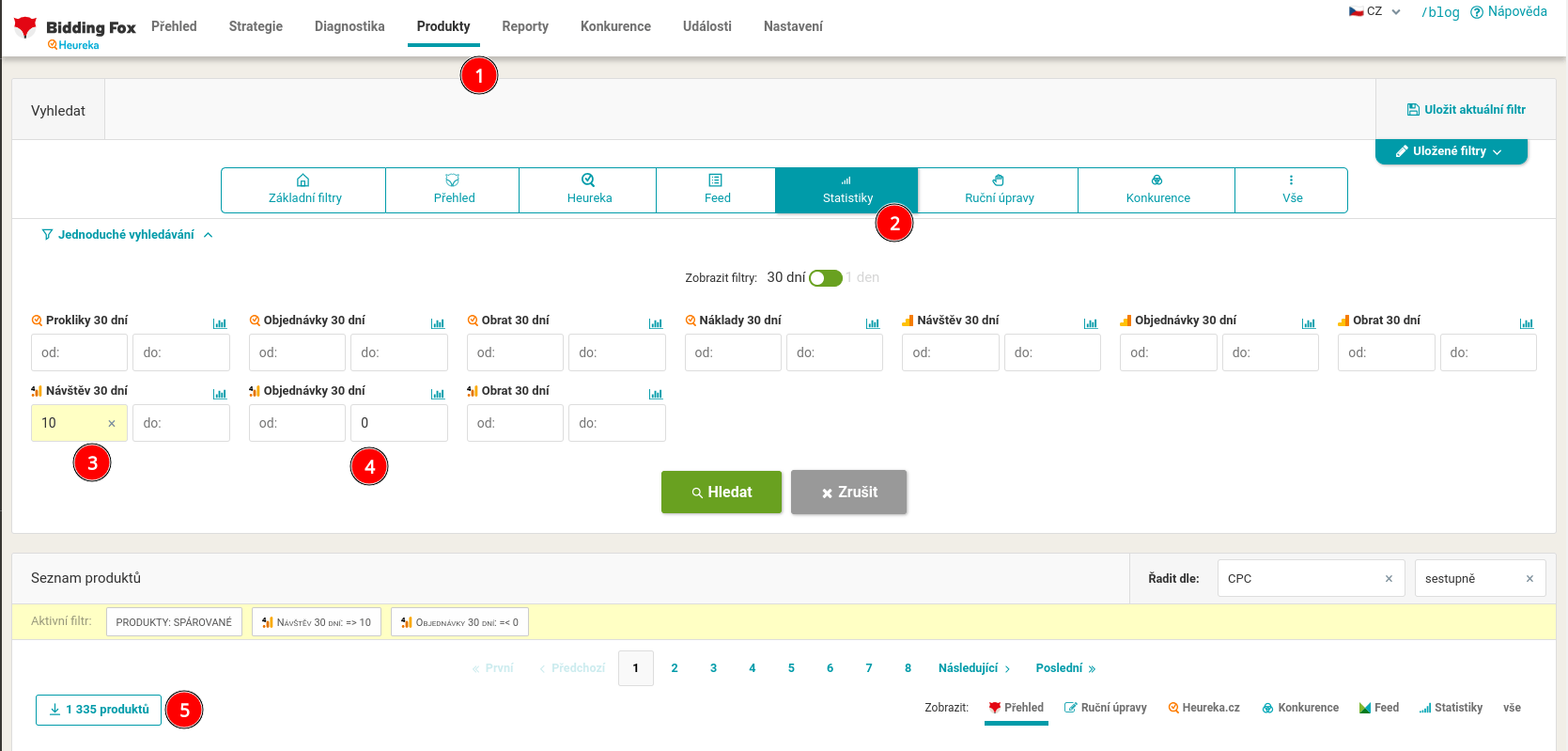The height and width of the screenshot is (751, 1568).
Task: Show the Statistiky column view
Action: (1452, 708)
